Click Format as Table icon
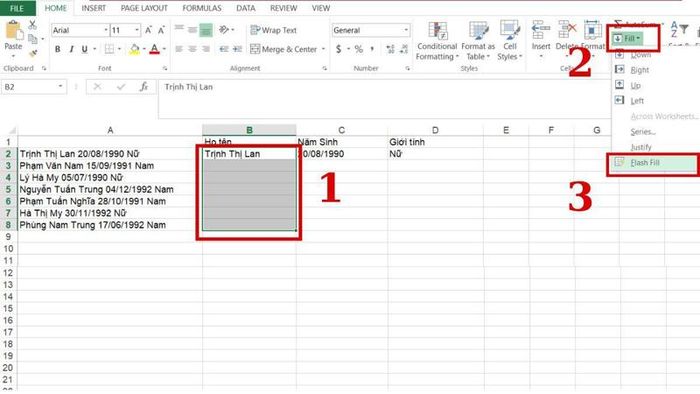Viewport: 700px width, 394px height. point(478,30)
